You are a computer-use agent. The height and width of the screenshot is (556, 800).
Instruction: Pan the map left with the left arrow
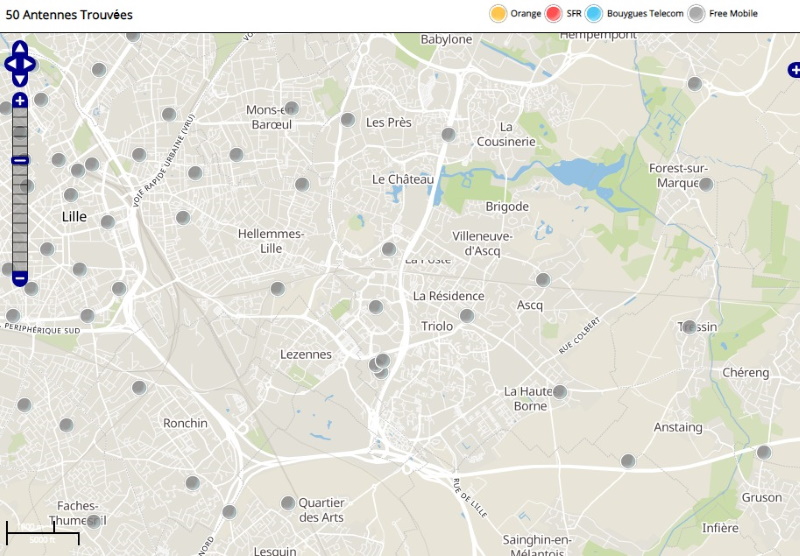coord(10,64)
